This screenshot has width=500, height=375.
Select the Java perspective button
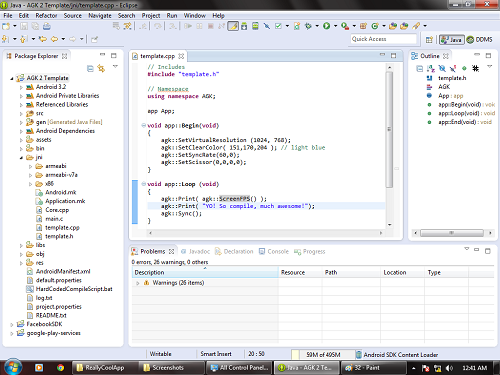[452, 40]
